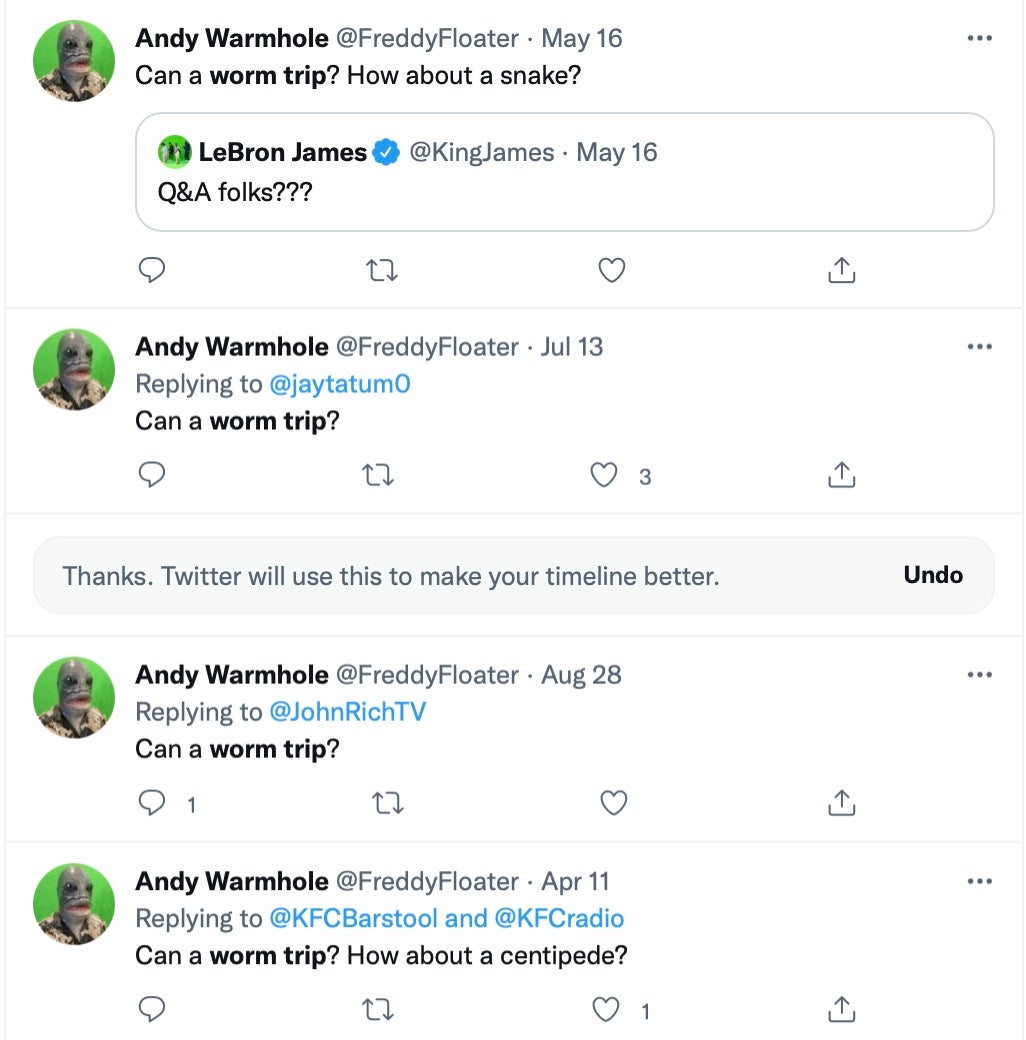Like the Jul 13 tweet with 3 likes
Viewport: 1026px width, 1040px height.
click(604, 476)
